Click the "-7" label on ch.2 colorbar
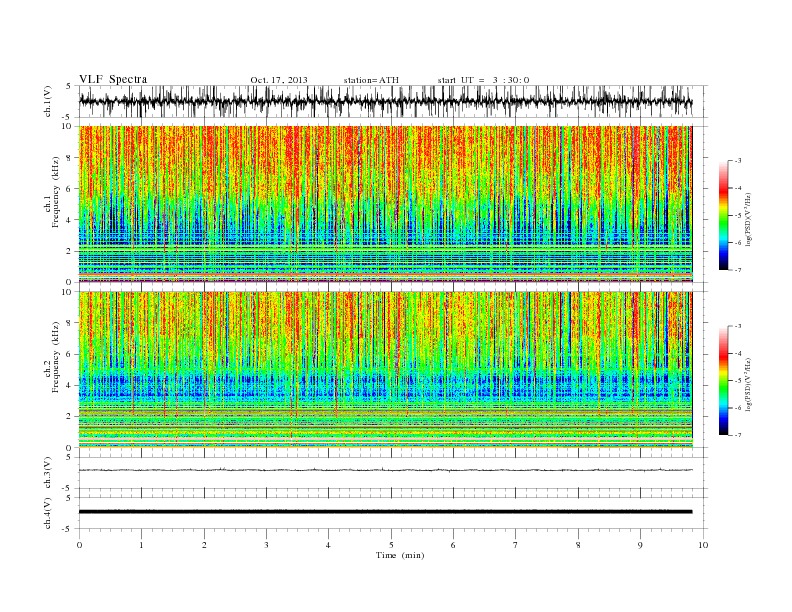Screen dimensions: 792x612 point(738,435)
